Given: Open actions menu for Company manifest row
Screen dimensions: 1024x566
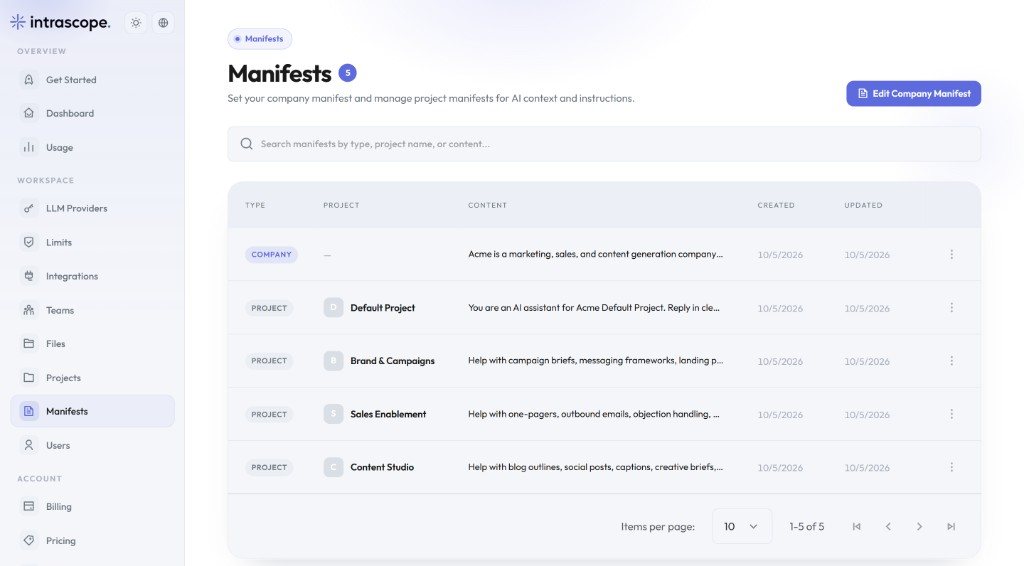Looking at the screenshot, I should click(x=952, y=254).
